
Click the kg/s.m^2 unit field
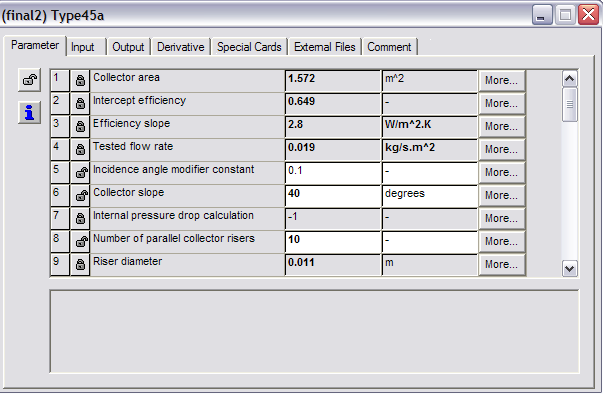[430, 150]
